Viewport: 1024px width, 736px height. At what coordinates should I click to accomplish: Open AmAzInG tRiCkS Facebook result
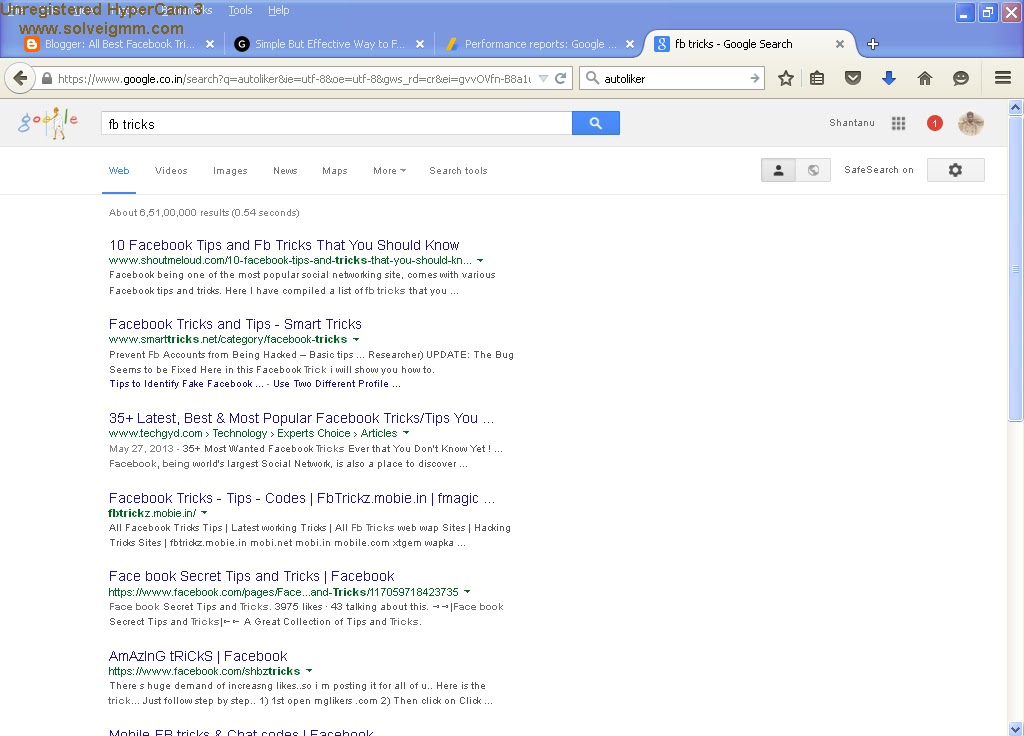198,656
